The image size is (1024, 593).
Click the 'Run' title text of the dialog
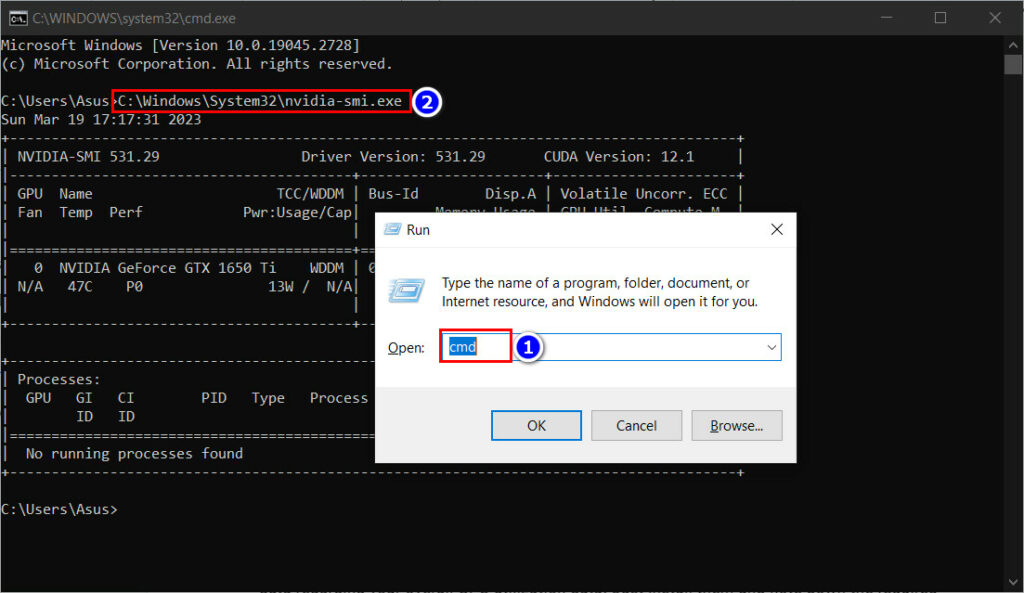click(418, 230)
